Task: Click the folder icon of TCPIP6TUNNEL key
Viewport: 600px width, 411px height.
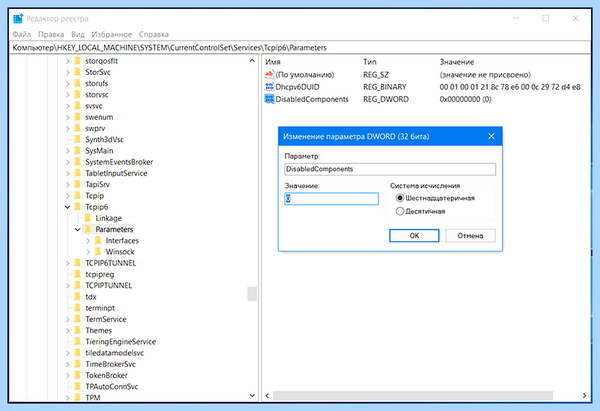Action: (78, 263)
